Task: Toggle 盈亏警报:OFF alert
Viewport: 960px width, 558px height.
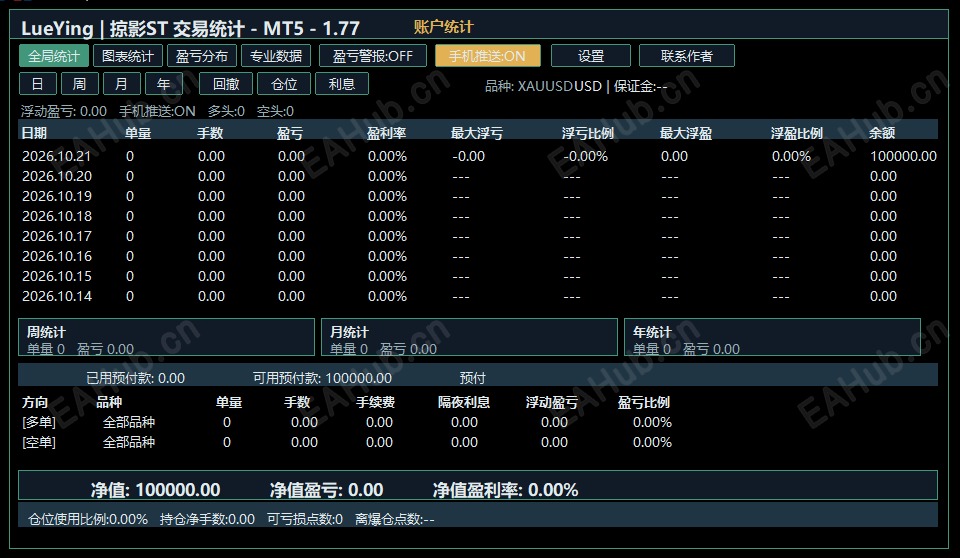Action: (x=373, y=56)
